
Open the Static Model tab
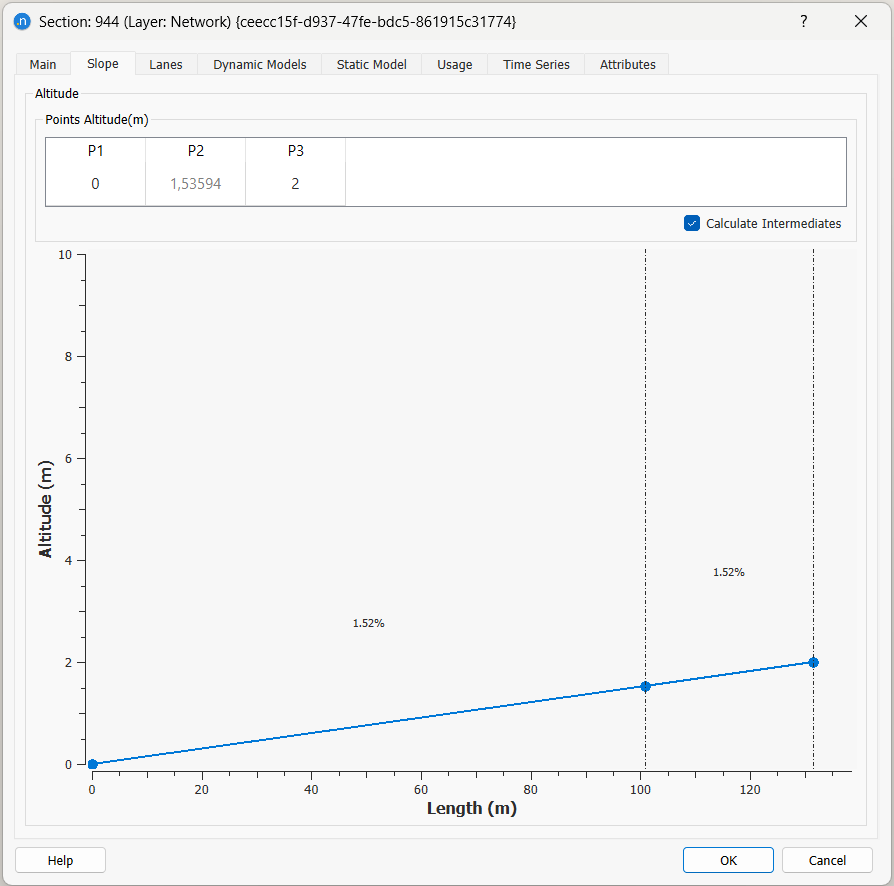(x=371, y=64)
